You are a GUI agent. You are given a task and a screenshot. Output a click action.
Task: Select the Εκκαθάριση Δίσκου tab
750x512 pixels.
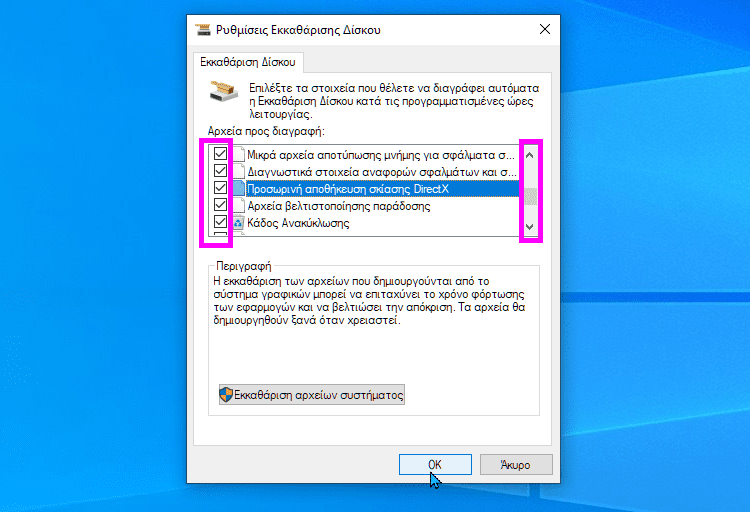(x=248, y=62)
